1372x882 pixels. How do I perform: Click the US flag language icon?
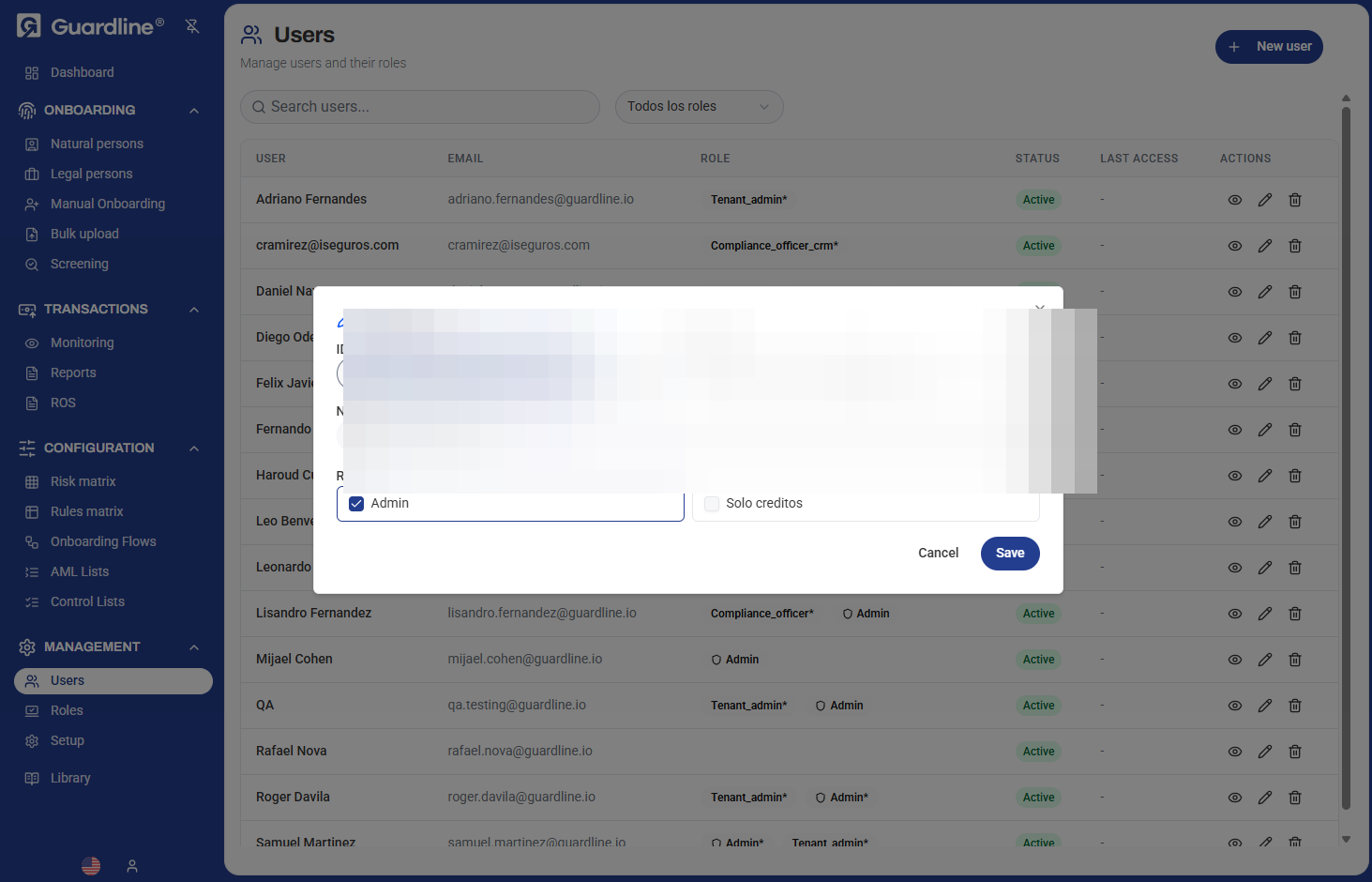coord(90,865)
